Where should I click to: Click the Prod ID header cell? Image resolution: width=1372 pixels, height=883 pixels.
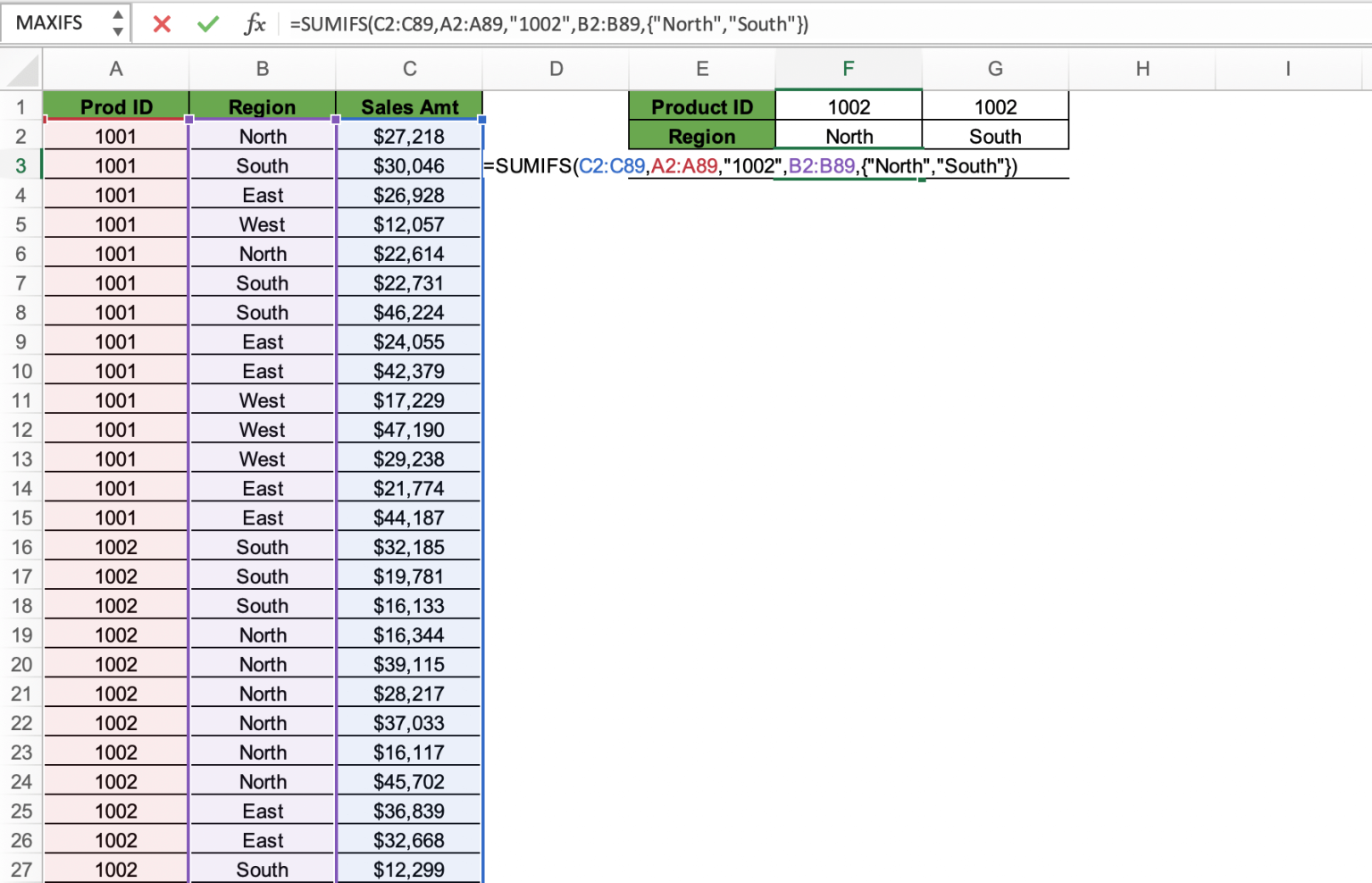tap(115, 106)
